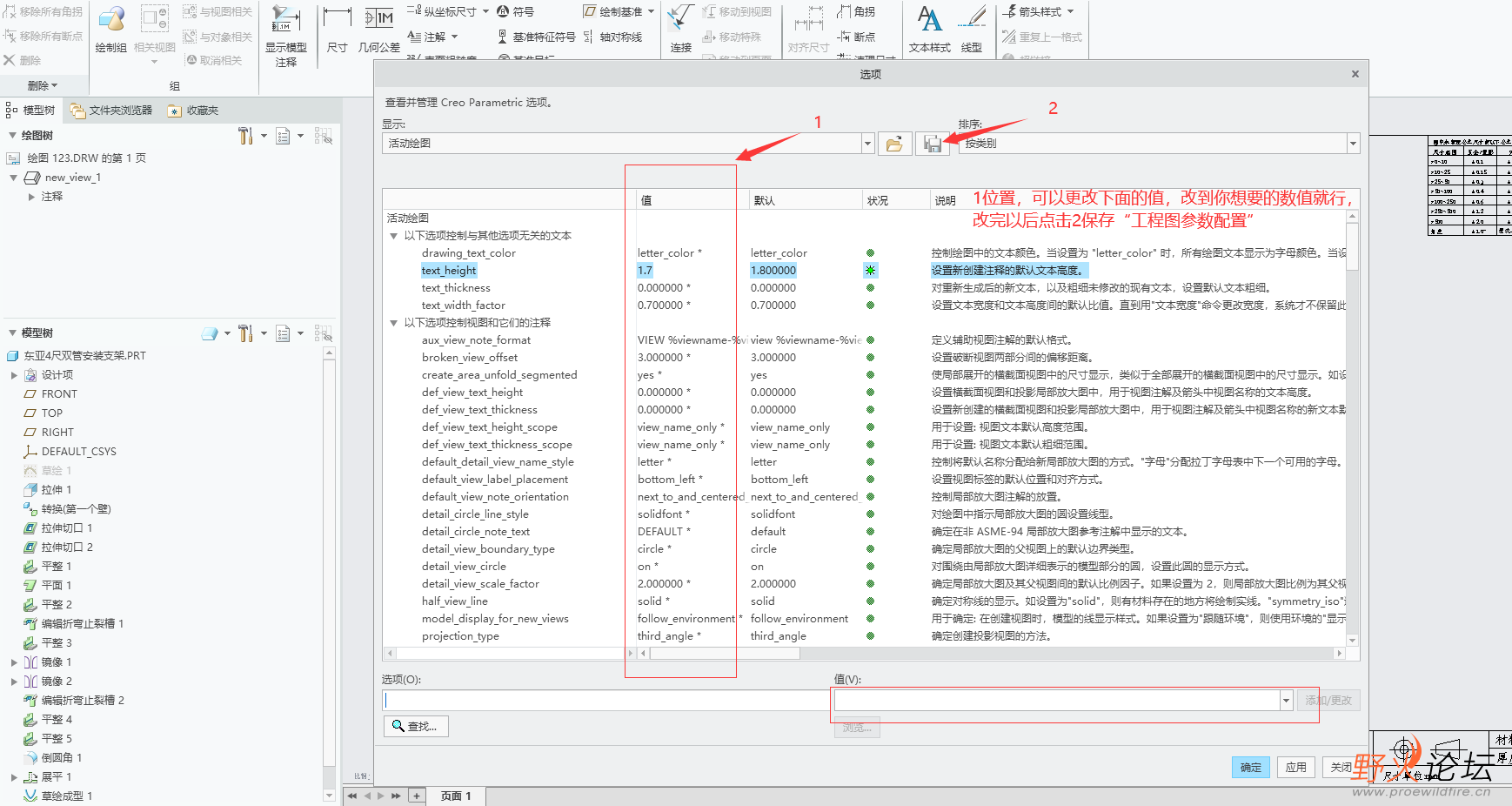Screen dimensions: 1512x806
Task: Click the 确定 OK button
Action: pos(1251,767)
